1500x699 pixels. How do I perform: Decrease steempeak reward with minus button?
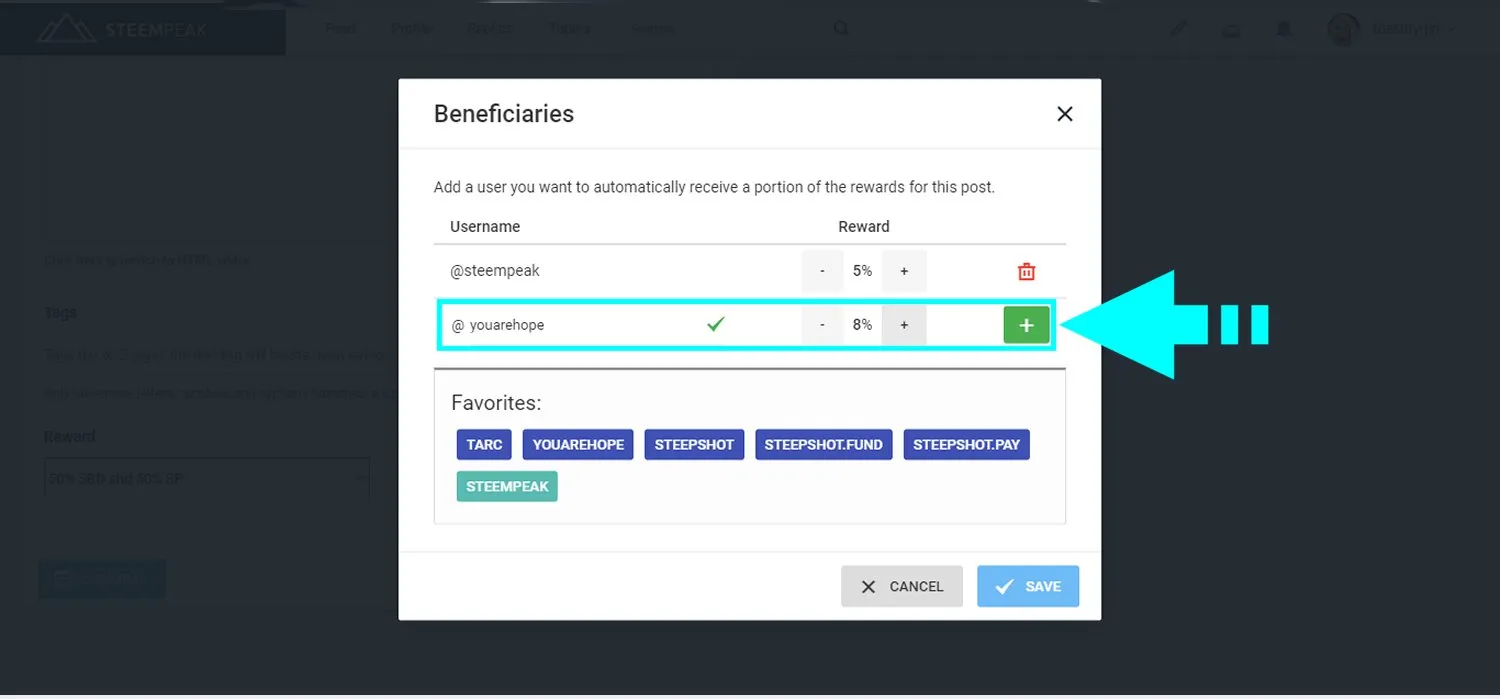(x=823, y=271)
